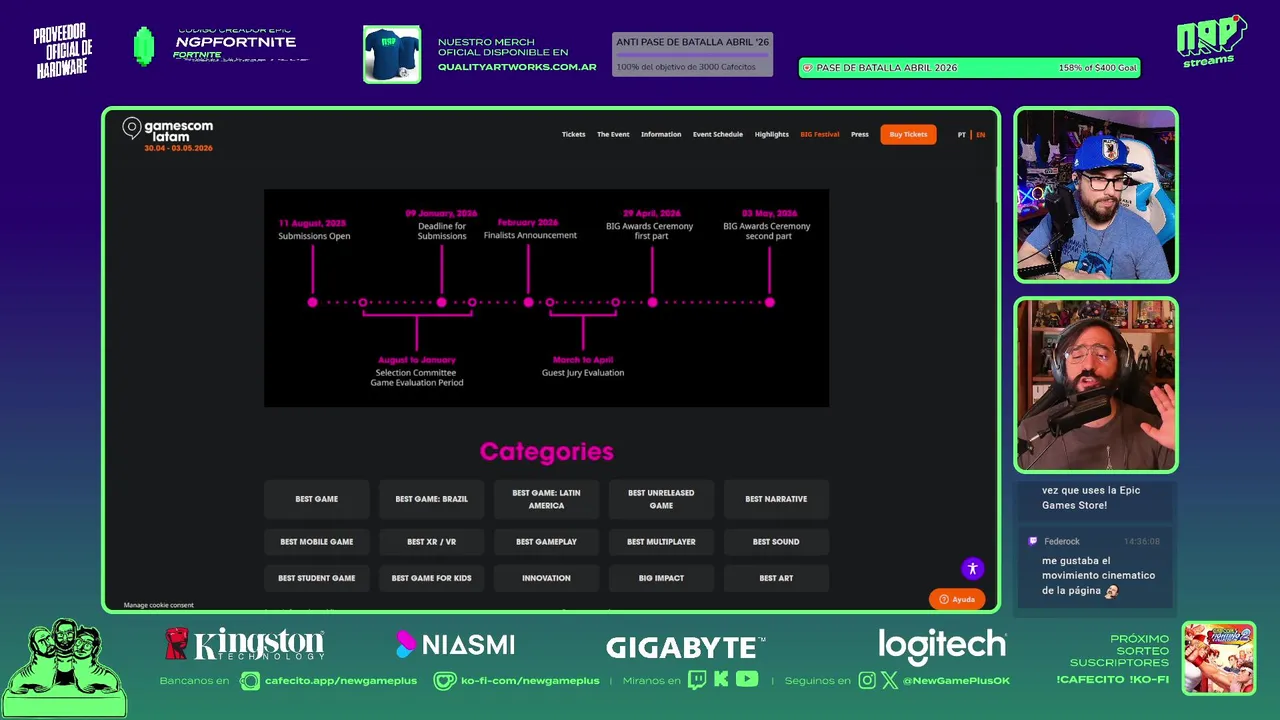Click ko-fi-com/newgameplus link text
This screenshot has width=1280, height=720.
pyautogui.click(x=531, y=681)
